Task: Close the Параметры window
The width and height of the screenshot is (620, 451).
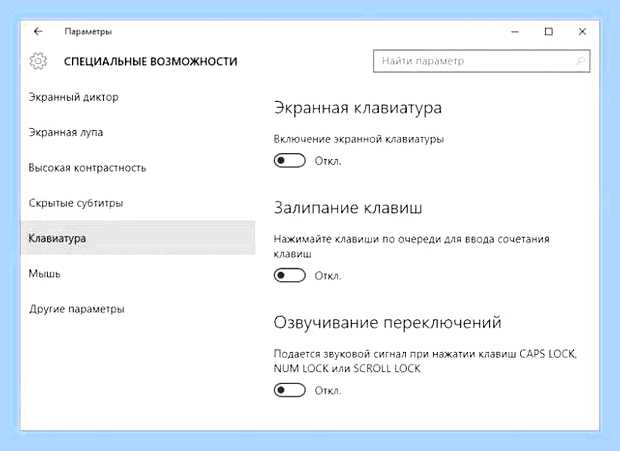Action: point(582,32)
